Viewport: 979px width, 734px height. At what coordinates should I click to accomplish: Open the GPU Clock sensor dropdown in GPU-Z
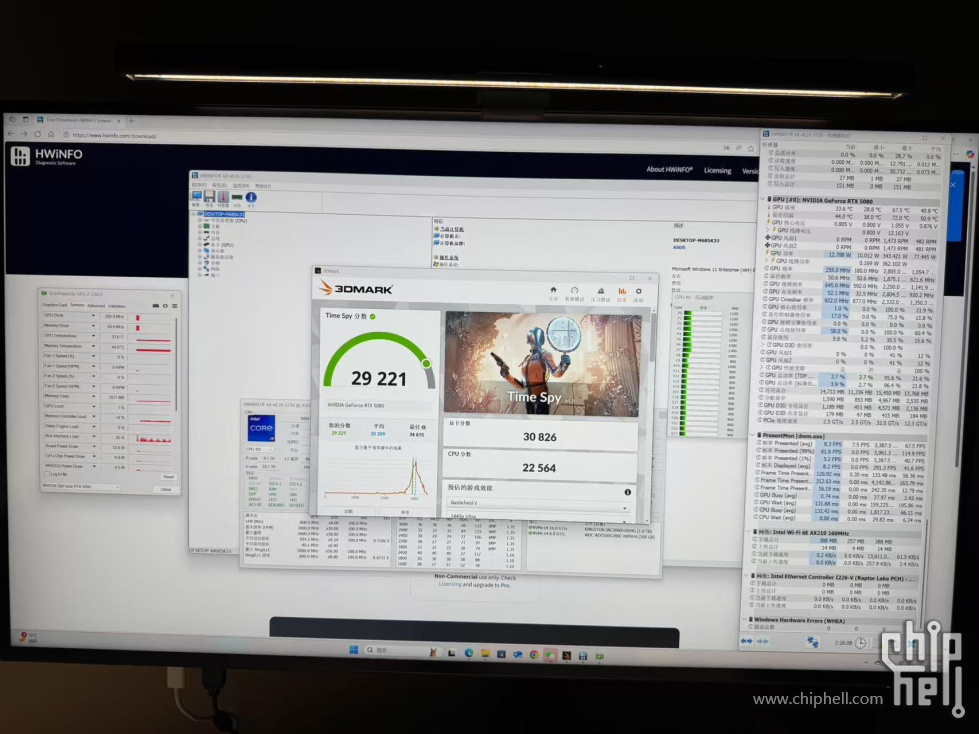click(93, 316)
